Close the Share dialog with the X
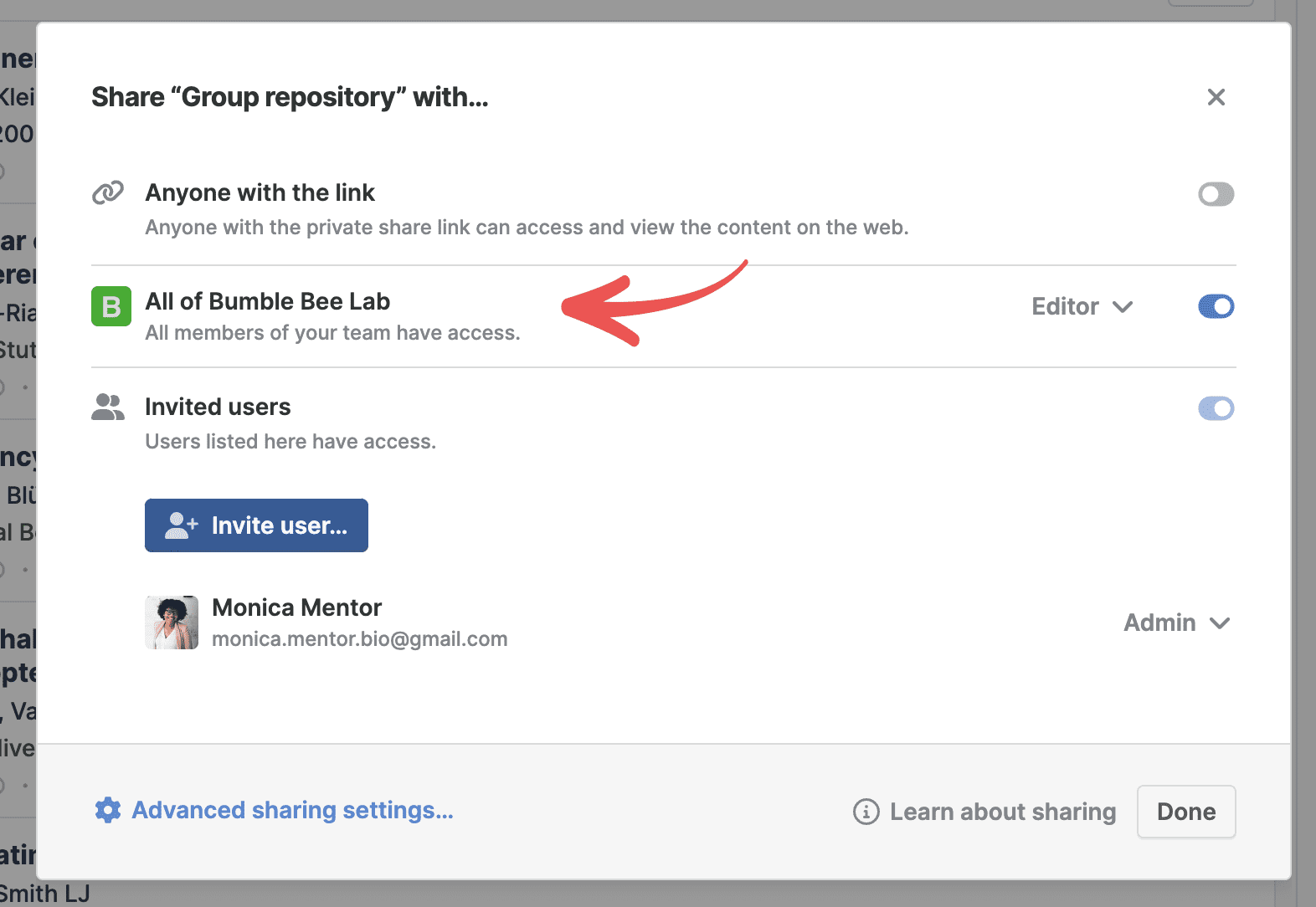Screen dimensions: 1316x907 [1216, 97]
